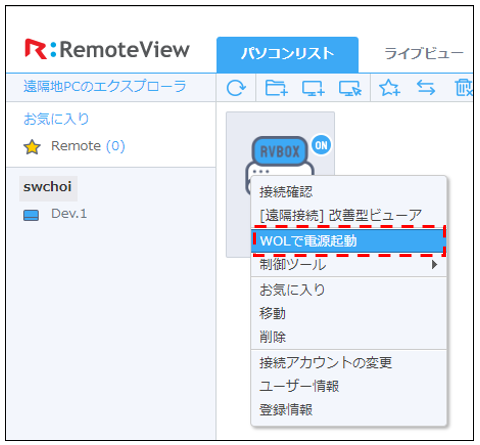
Task: Select the swchoi tree node
Action: click(48, 187)
